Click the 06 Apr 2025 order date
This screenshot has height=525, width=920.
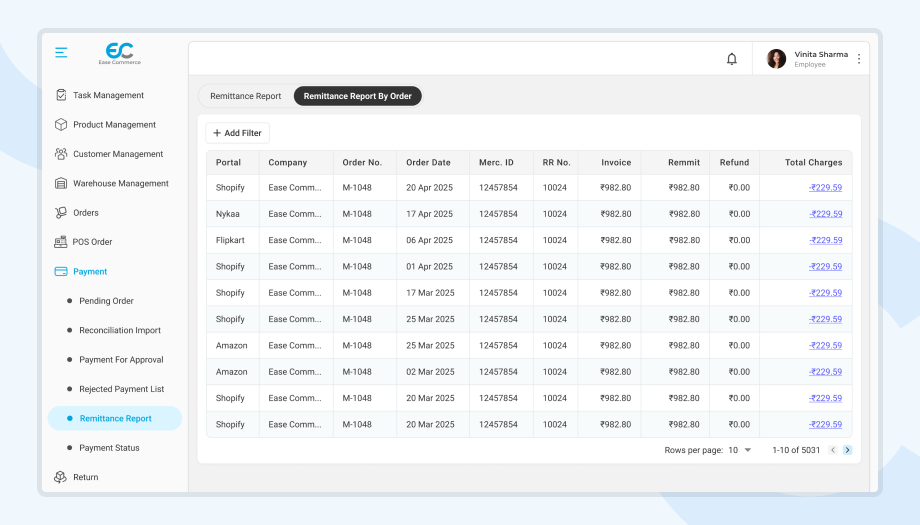429,241
